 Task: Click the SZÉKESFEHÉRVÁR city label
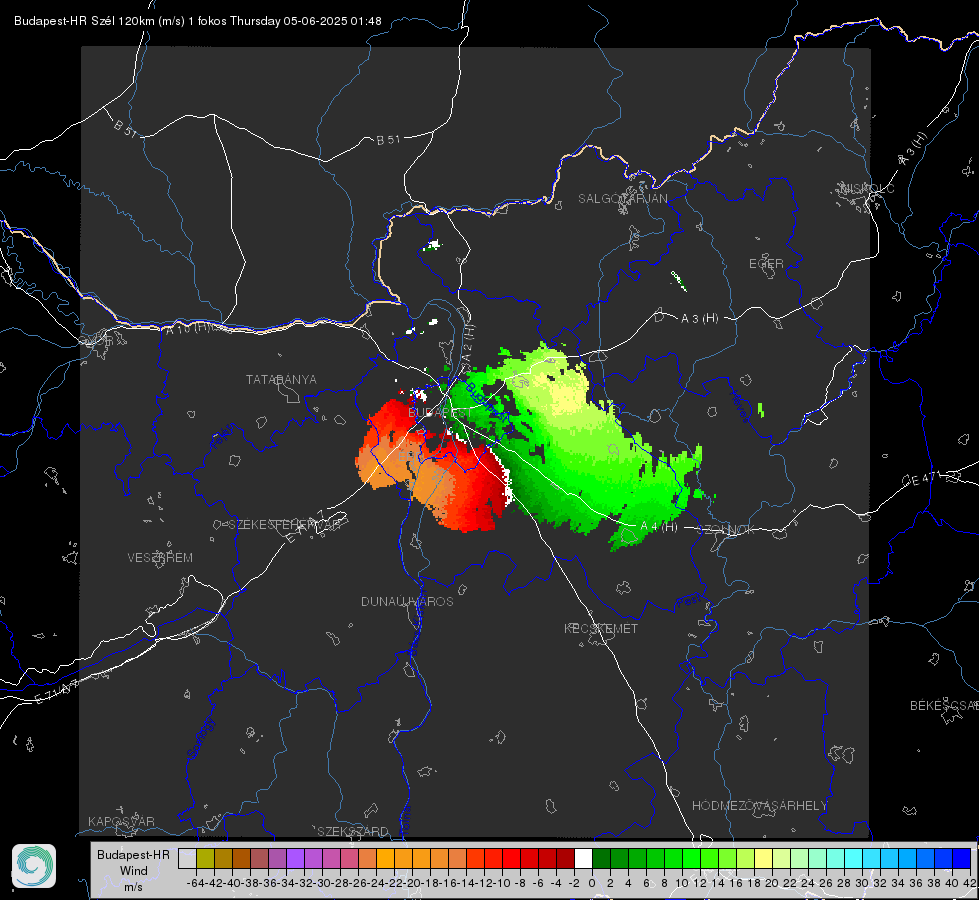(285, 525)
